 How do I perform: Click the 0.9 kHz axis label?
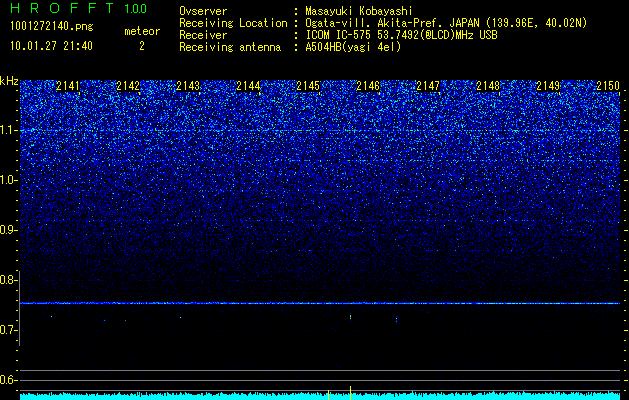pos(9,230)
